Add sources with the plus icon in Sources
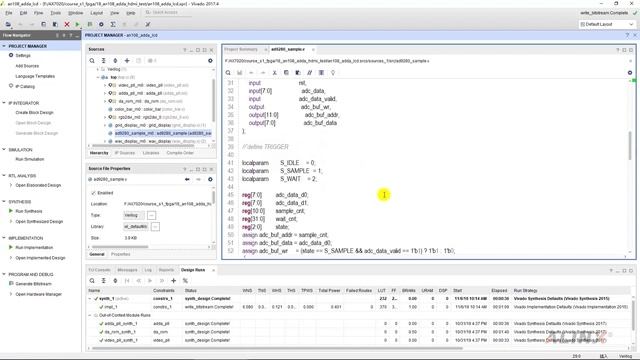The height and width of the screenshot is (360, 640). click(127, 61)
